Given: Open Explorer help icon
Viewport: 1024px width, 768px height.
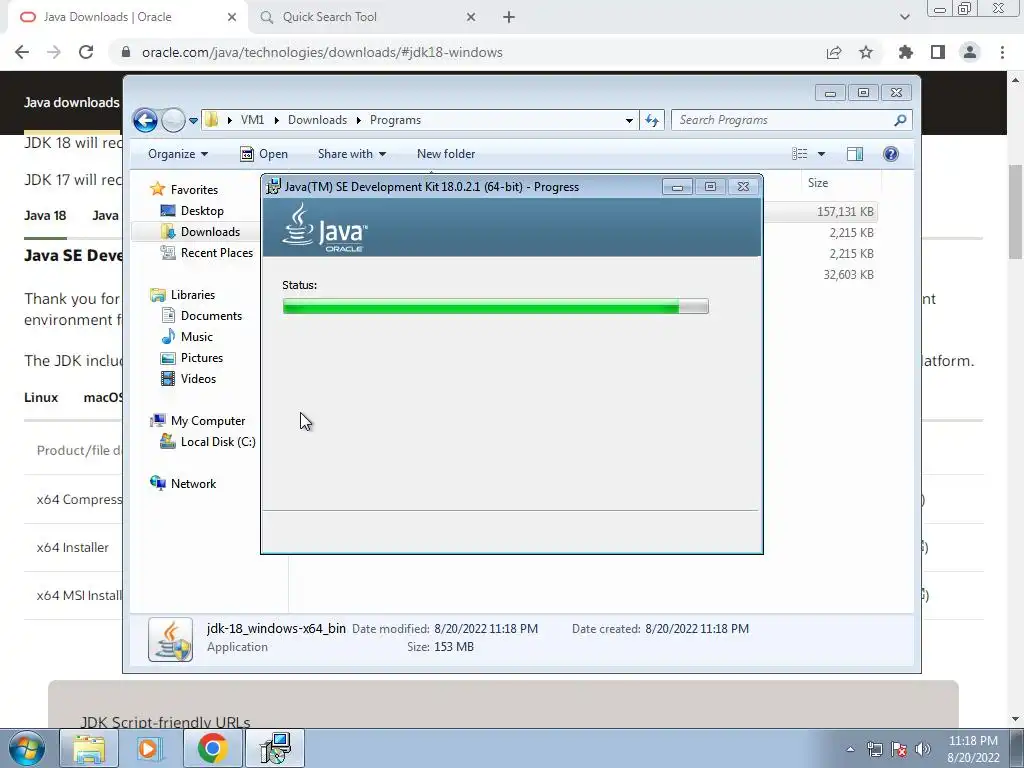Looking at the screenshot, I should point(891,154).
